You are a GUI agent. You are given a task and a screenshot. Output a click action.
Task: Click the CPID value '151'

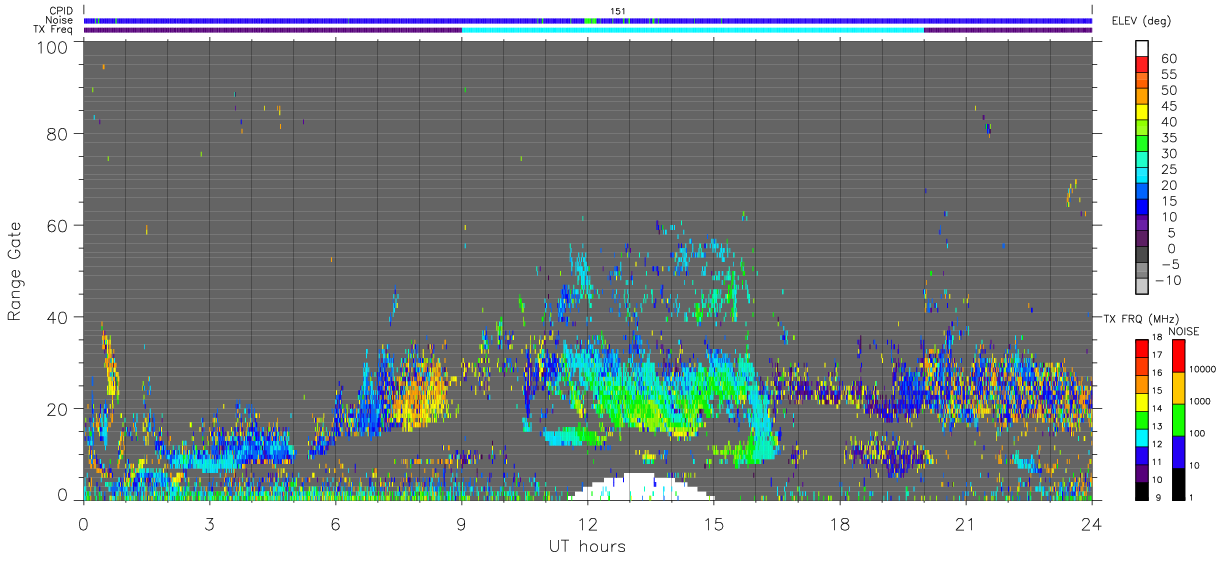tap(618, 11)
